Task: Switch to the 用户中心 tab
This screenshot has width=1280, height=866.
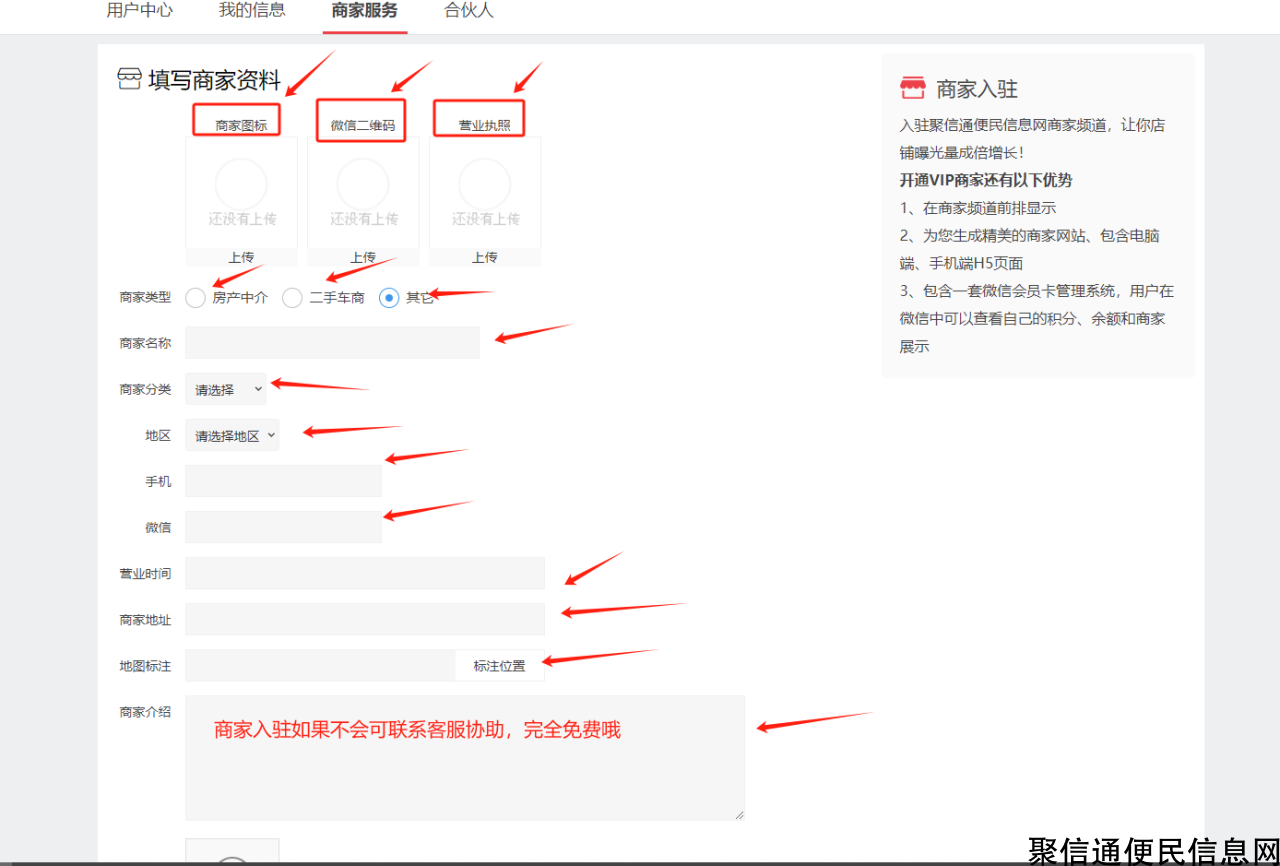Action: (x=139, y=11)
